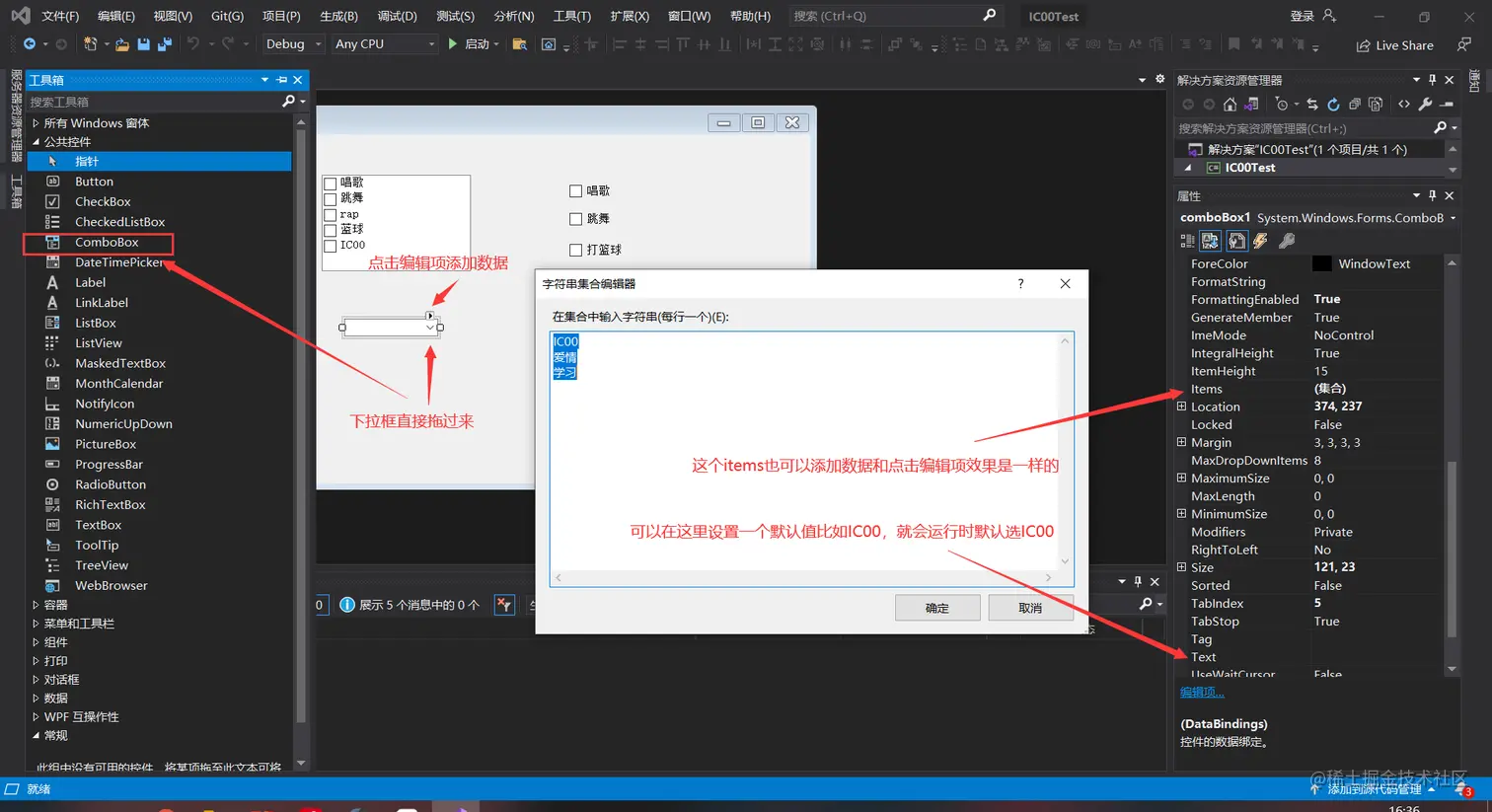This screenshot has height=812, width=1492.
Task: Expand the Location property node
Action: click(x=1181, y=406)
